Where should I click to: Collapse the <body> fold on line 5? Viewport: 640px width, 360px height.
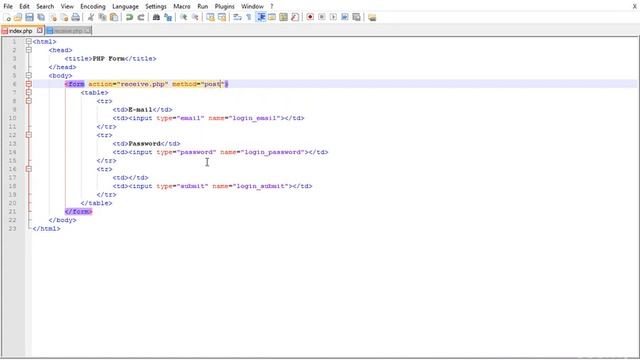pos(29,76)
